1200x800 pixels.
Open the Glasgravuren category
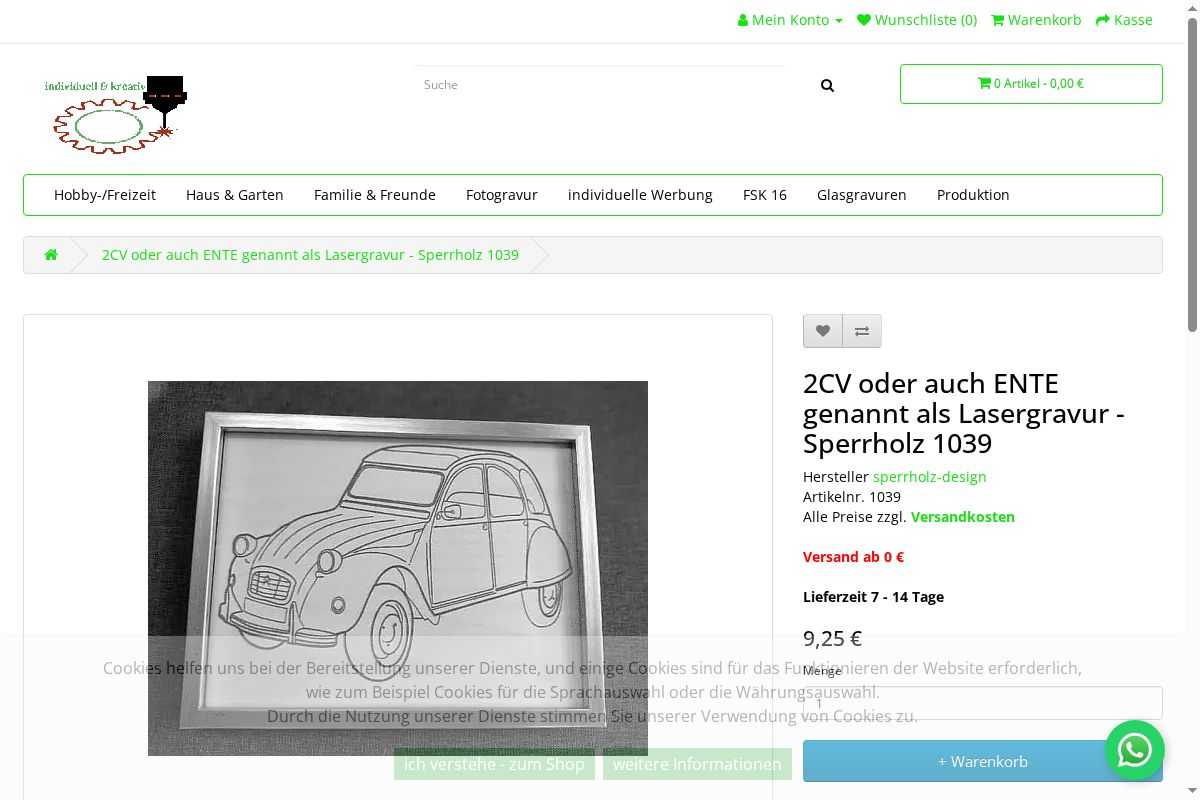861,195
